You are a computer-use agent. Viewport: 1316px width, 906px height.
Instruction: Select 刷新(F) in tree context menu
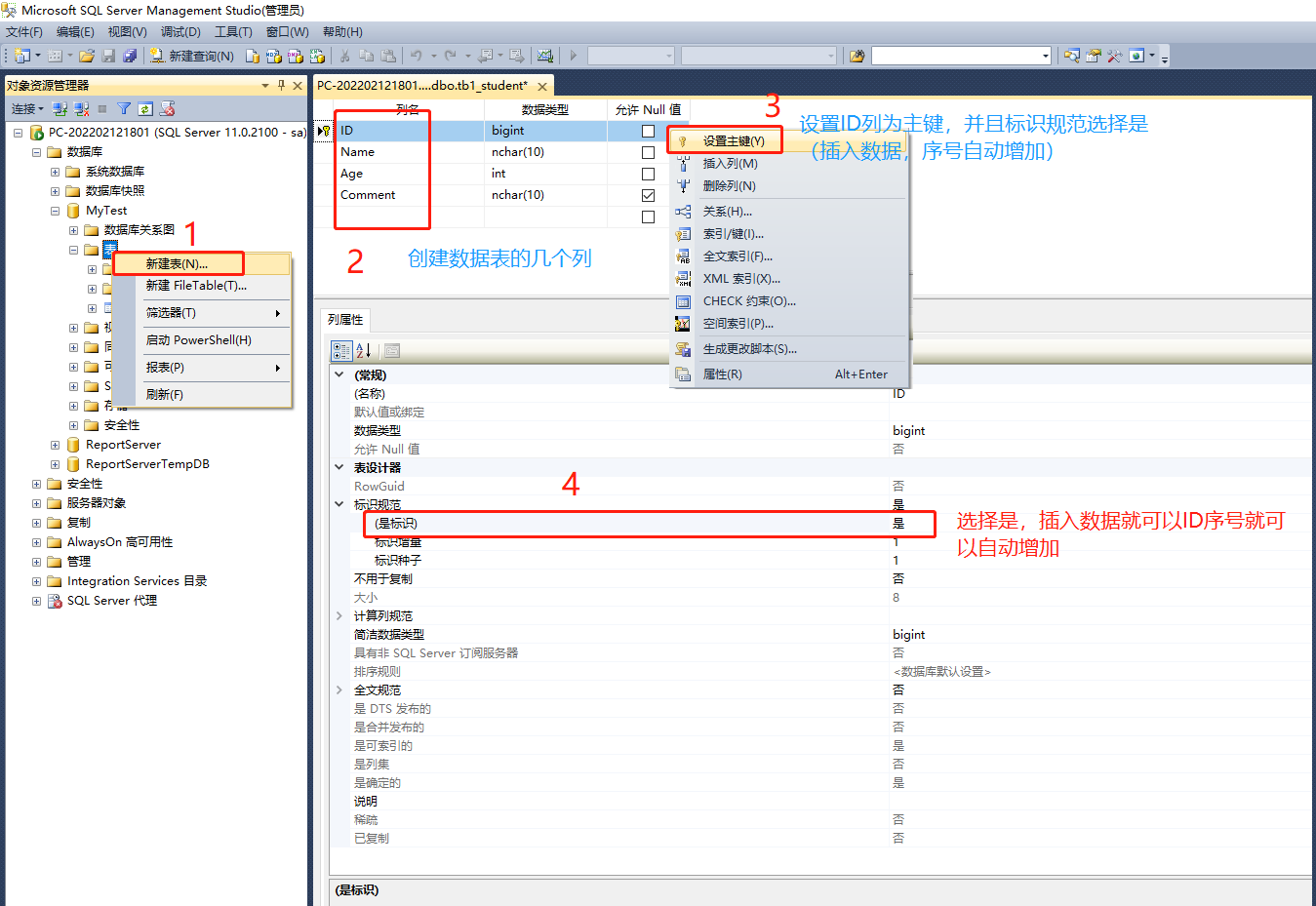point(202,394)
